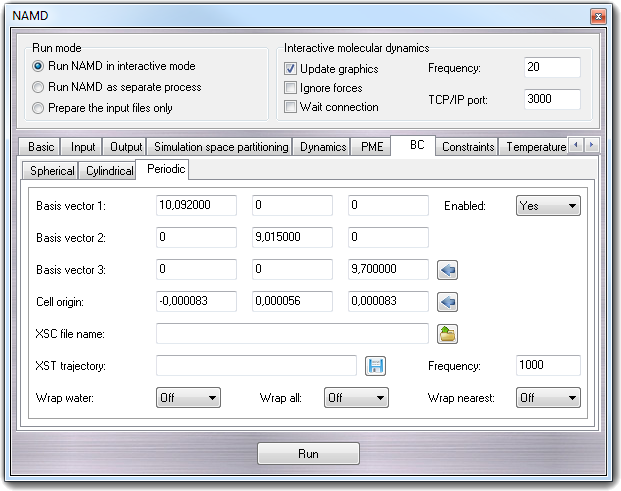Click the Run button

point(308,453)
